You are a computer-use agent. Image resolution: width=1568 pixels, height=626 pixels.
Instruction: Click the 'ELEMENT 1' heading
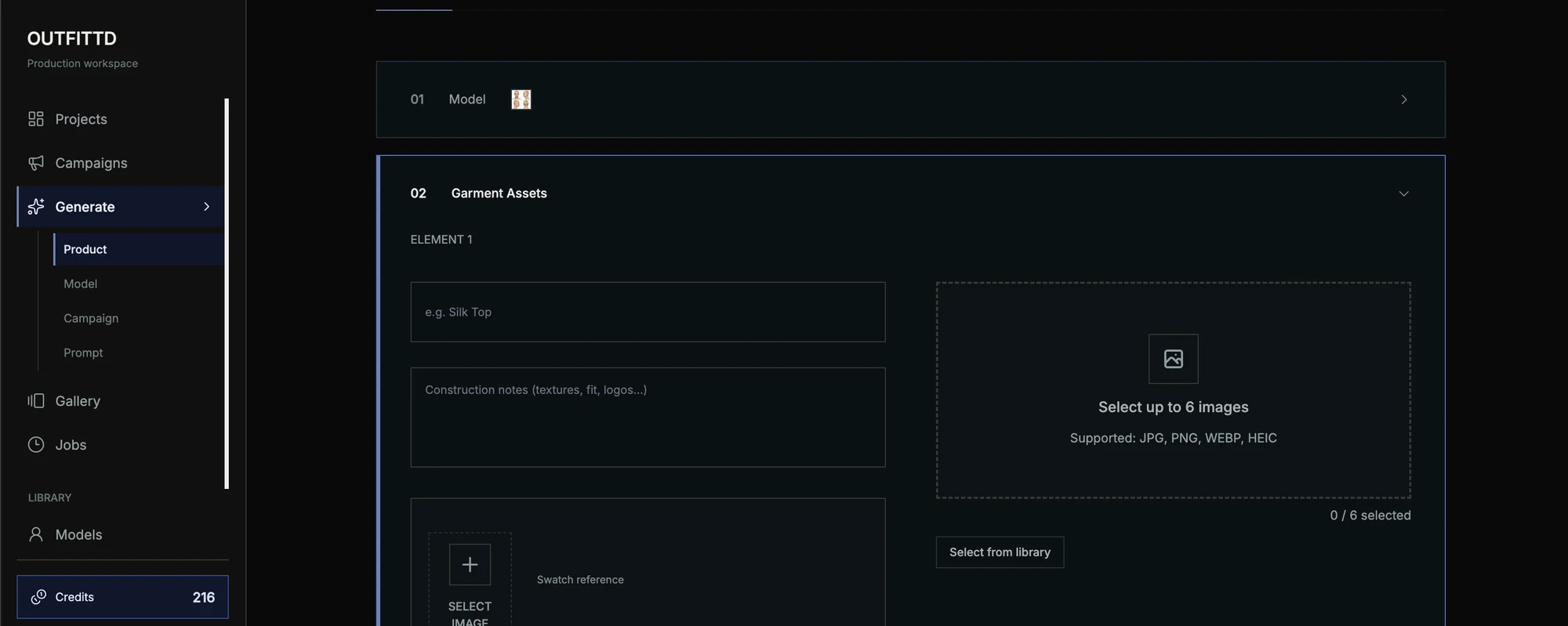(x=441, y=240)
